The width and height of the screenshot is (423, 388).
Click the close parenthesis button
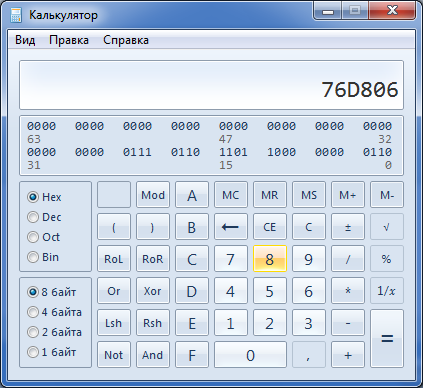[x=153, y=227]
